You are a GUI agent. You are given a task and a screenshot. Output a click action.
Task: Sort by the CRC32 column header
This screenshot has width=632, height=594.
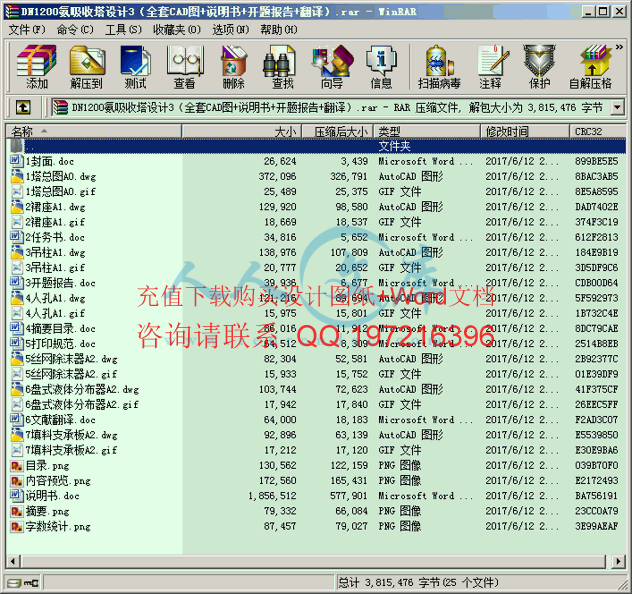tap(597, 131)
